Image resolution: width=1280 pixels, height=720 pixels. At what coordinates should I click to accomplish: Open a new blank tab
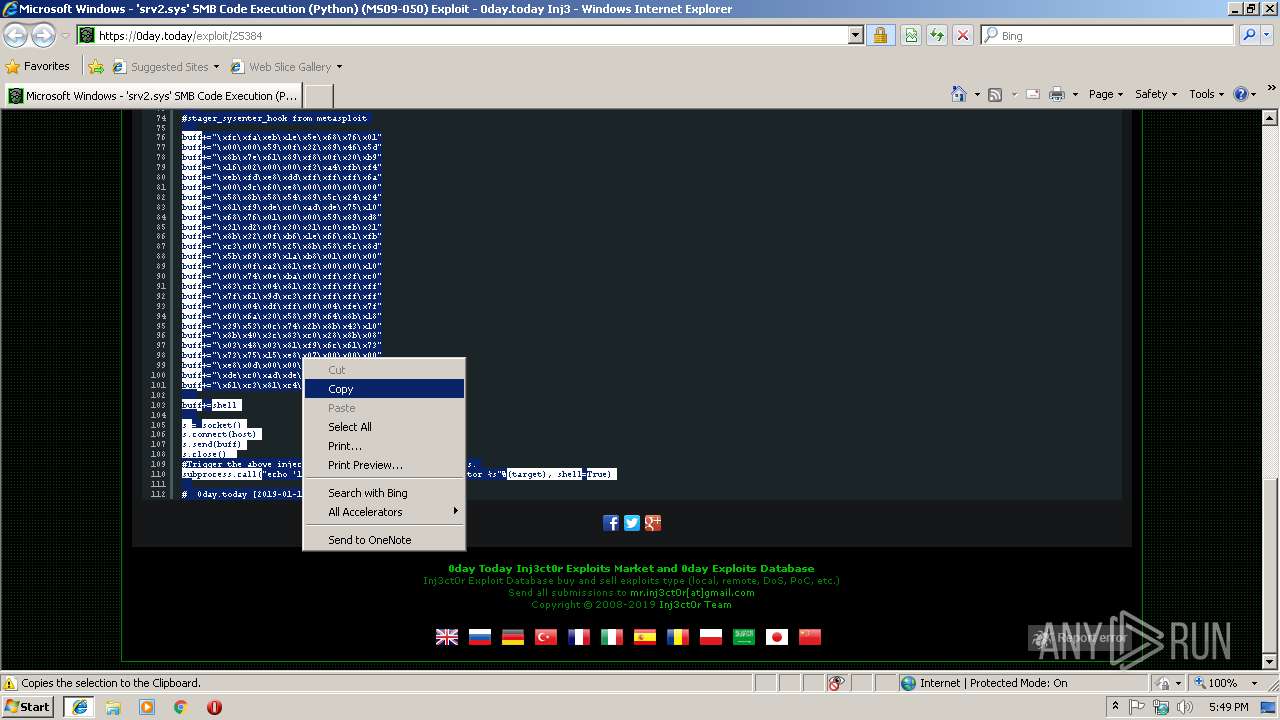click(x=318, y=96)
